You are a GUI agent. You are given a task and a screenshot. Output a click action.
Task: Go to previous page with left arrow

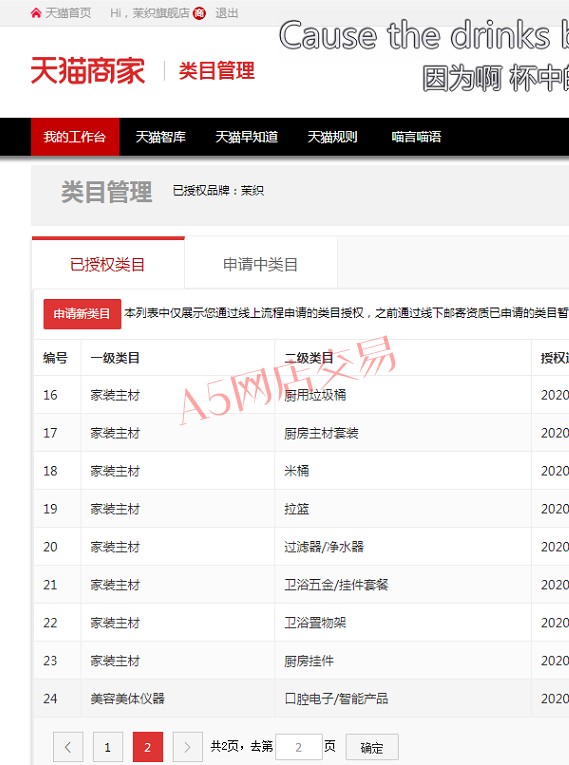[x=68, y=747]
